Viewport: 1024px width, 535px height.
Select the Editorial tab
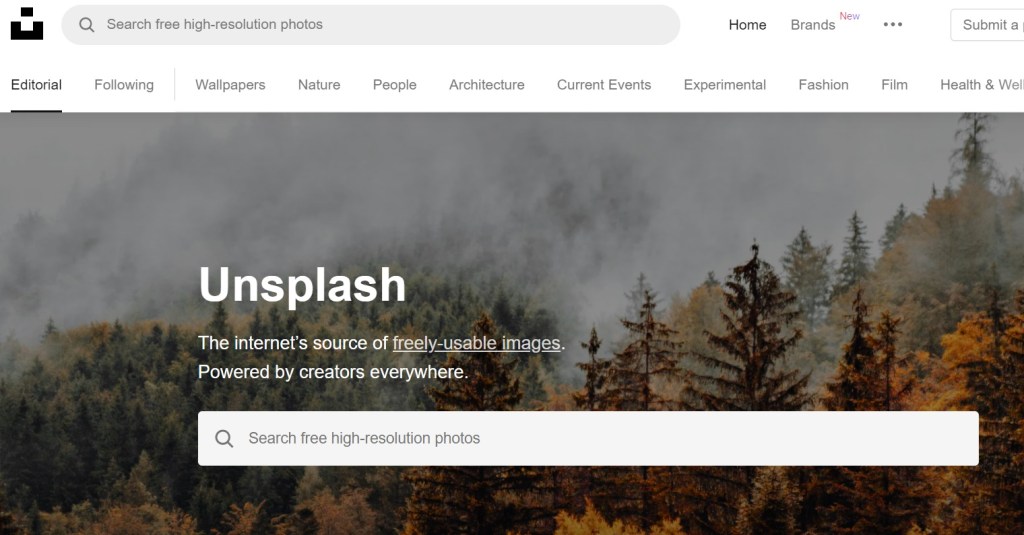pos(37,85)
